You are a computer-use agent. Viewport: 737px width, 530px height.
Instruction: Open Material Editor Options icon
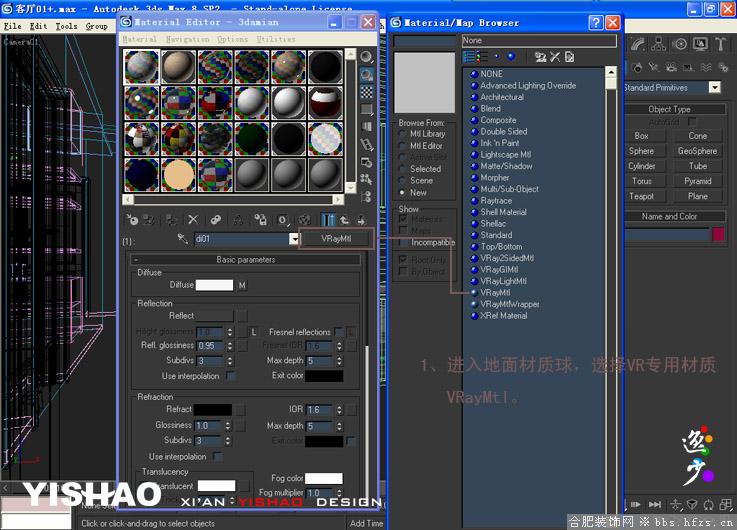pos(366,162)
